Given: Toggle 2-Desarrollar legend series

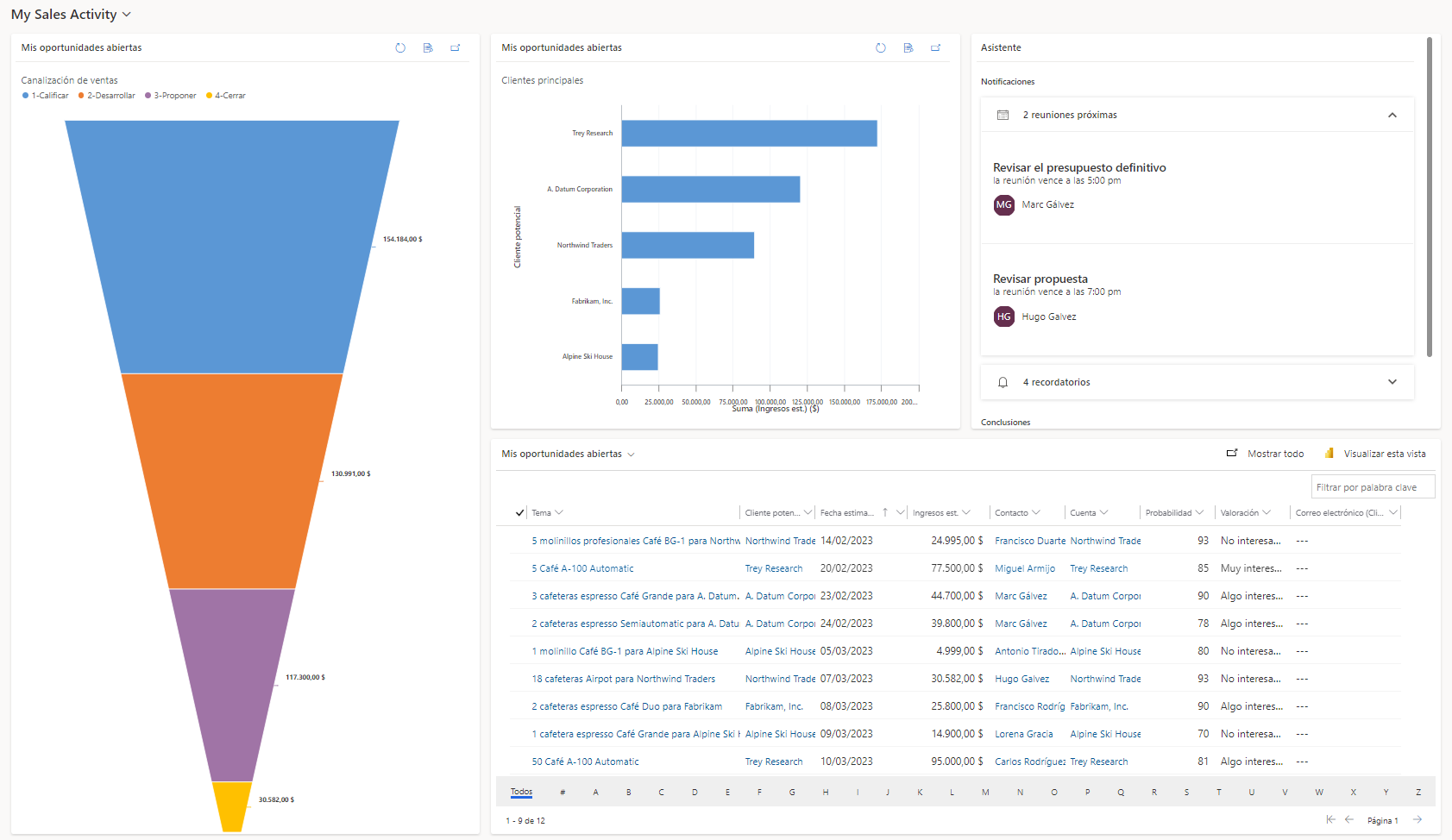Looking at the screenshot, I should 107,96.
